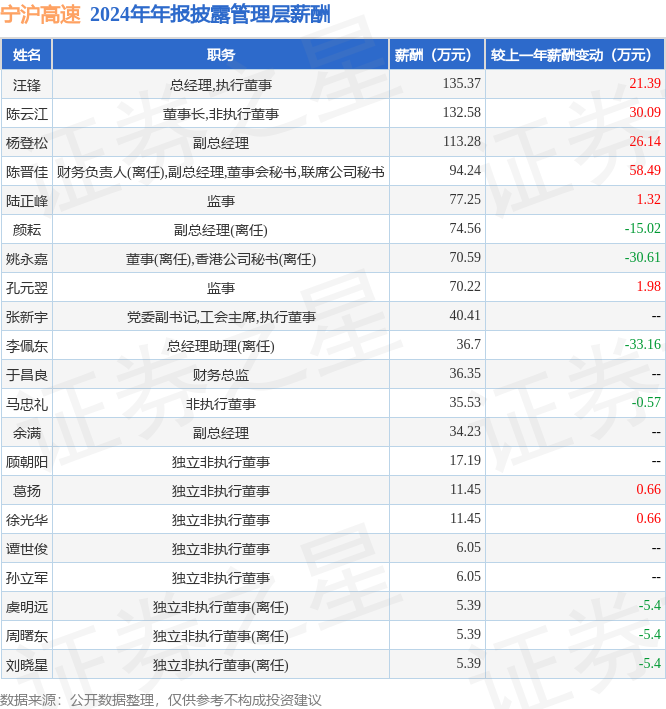This screenshot has width=666, height=709.
Task: Click the change value 30.09
Action: [x=645, y=112]
